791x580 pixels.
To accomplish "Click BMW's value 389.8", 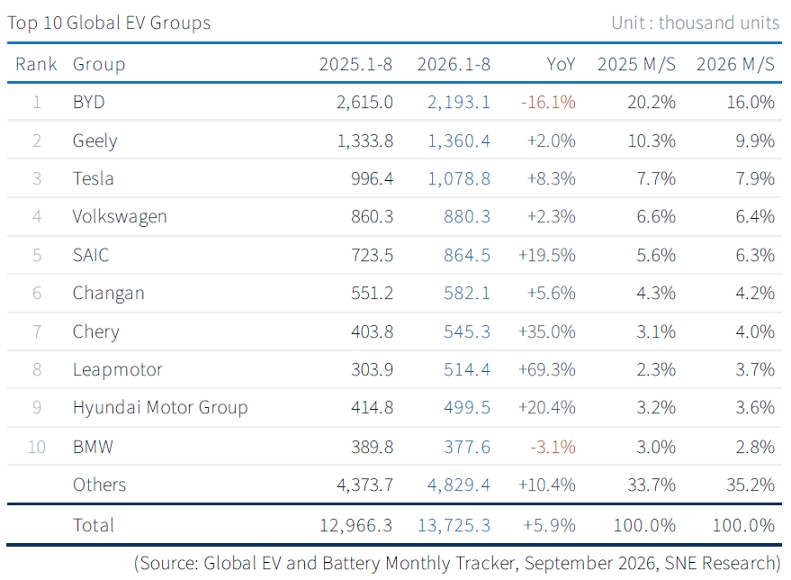I will point(372,447).
